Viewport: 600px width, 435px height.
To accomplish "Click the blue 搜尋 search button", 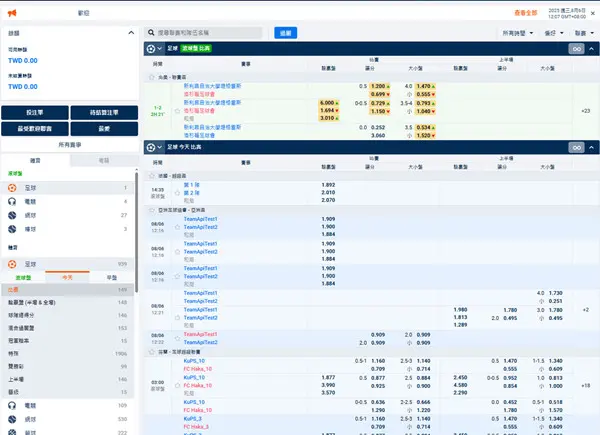I will tap(285, 33).
